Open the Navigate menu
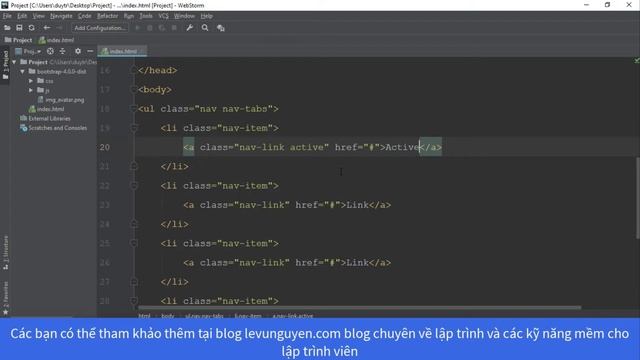Image resolution: width=640 pixels, height=360 pixels. tap(61, 16)
